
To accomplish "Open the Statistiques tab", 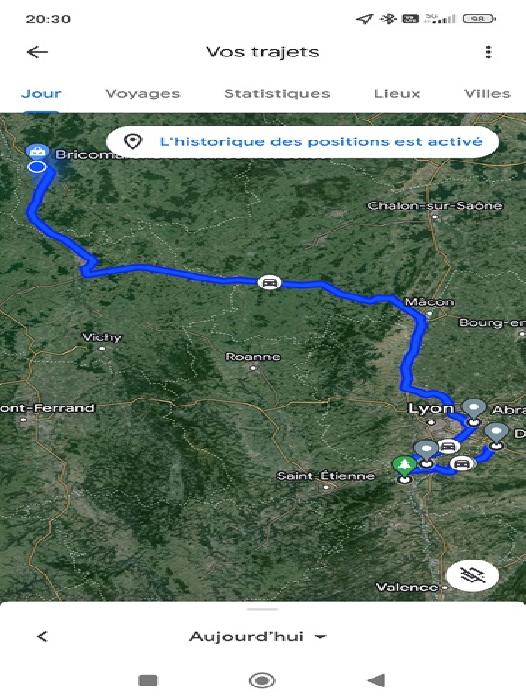I will coord(277,94).
